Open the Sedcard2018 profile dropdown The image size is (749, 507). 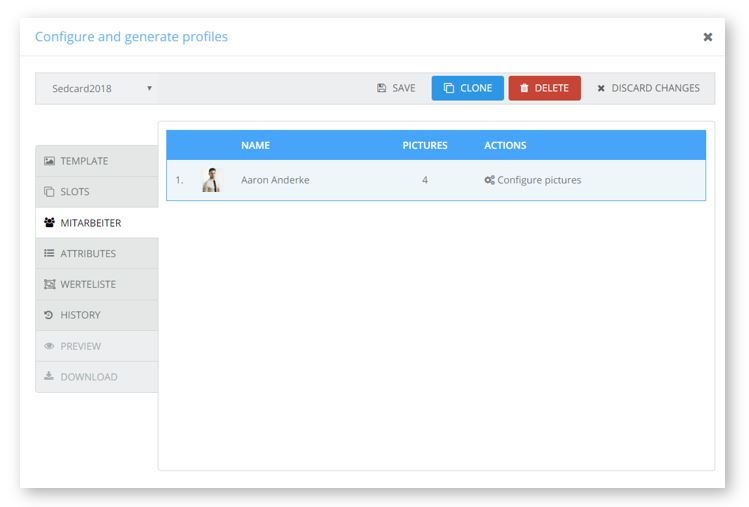pos(97,88)
